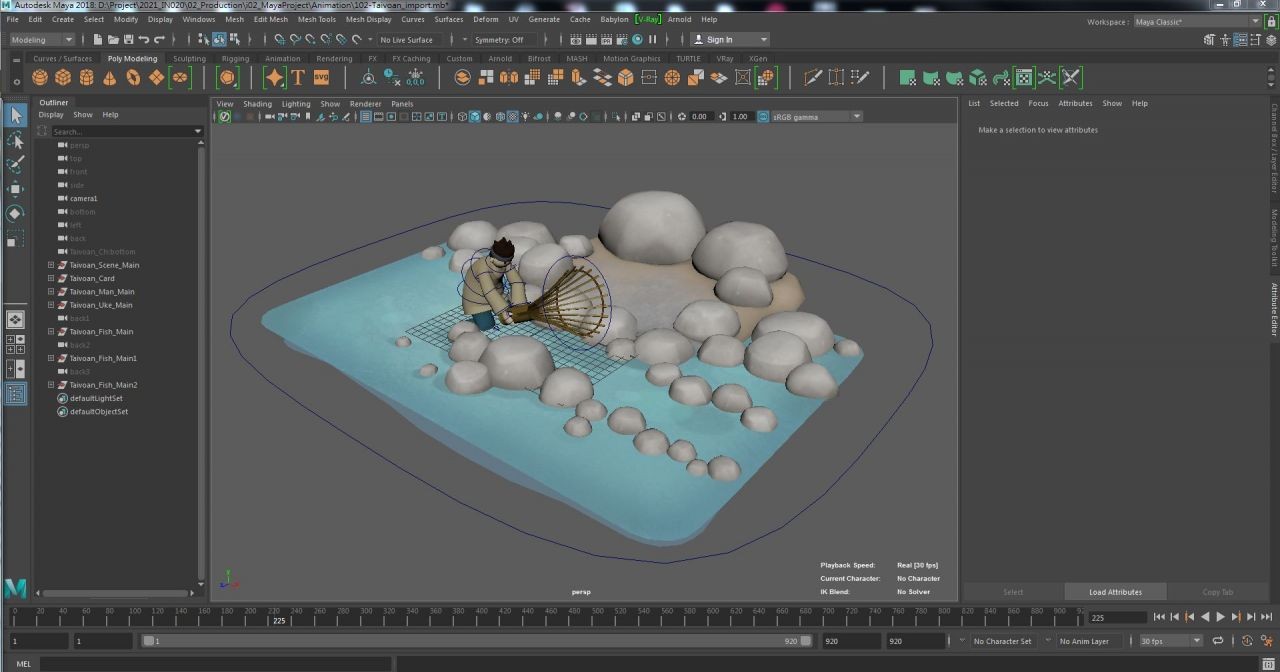1280x672 pixels.
Task: Click the Load Attributes button
Action: 1115,592
